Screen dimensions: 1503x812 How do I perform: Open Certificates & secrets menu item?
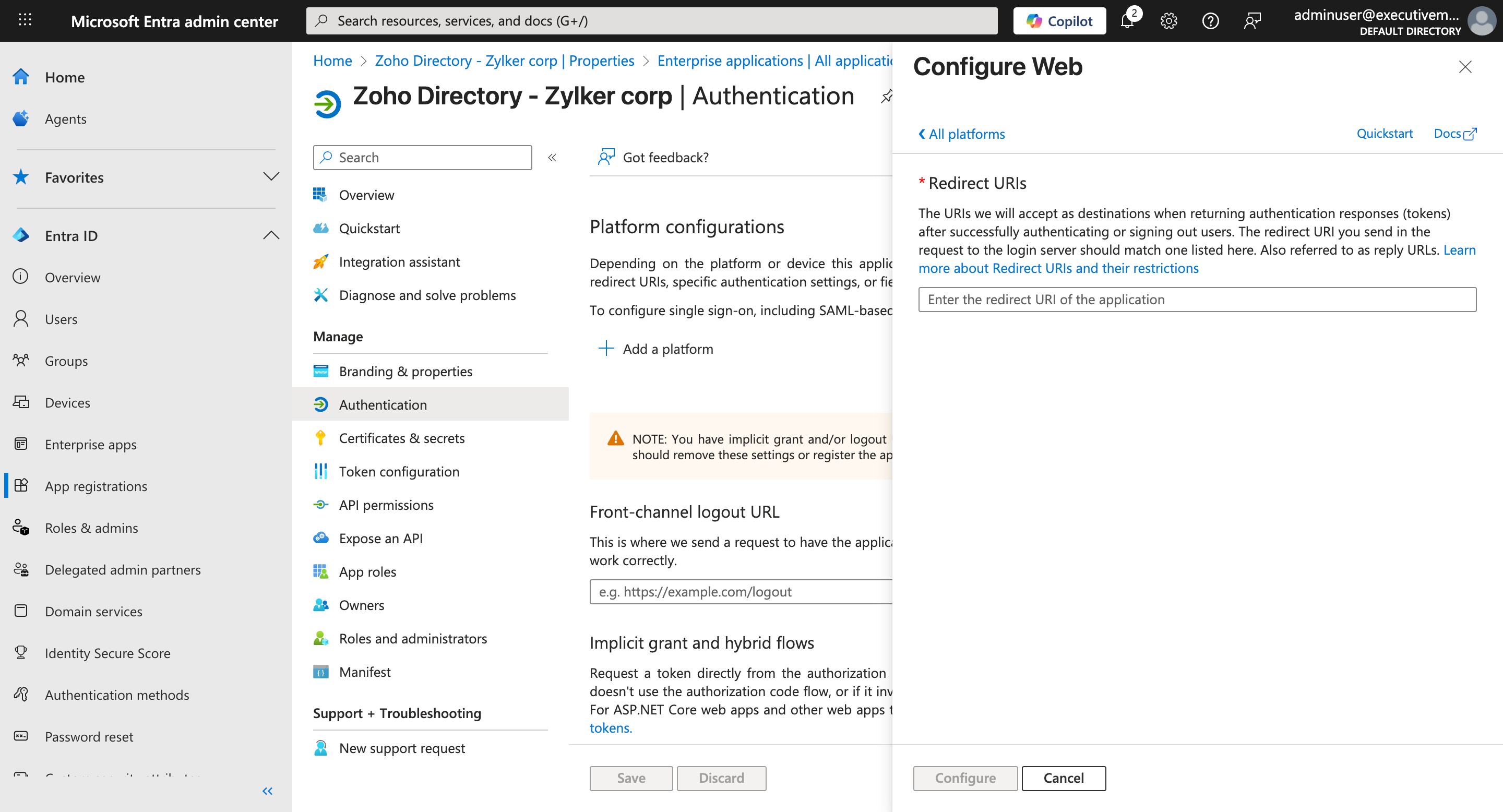pyautogui.click(x=401, y=438)
